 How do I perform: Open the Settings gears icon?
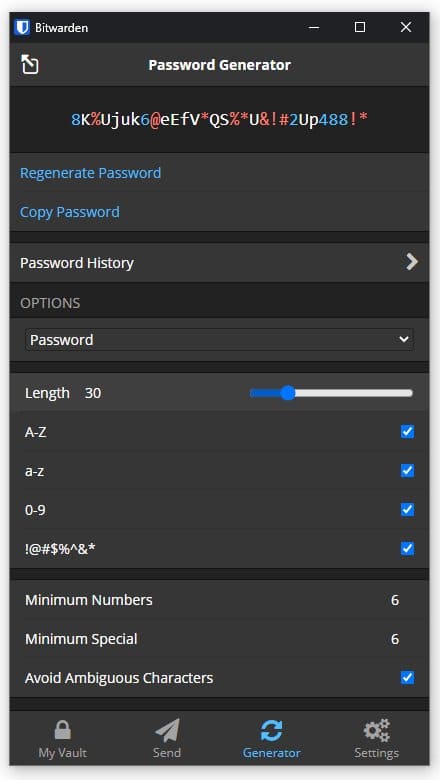point(376,730)
